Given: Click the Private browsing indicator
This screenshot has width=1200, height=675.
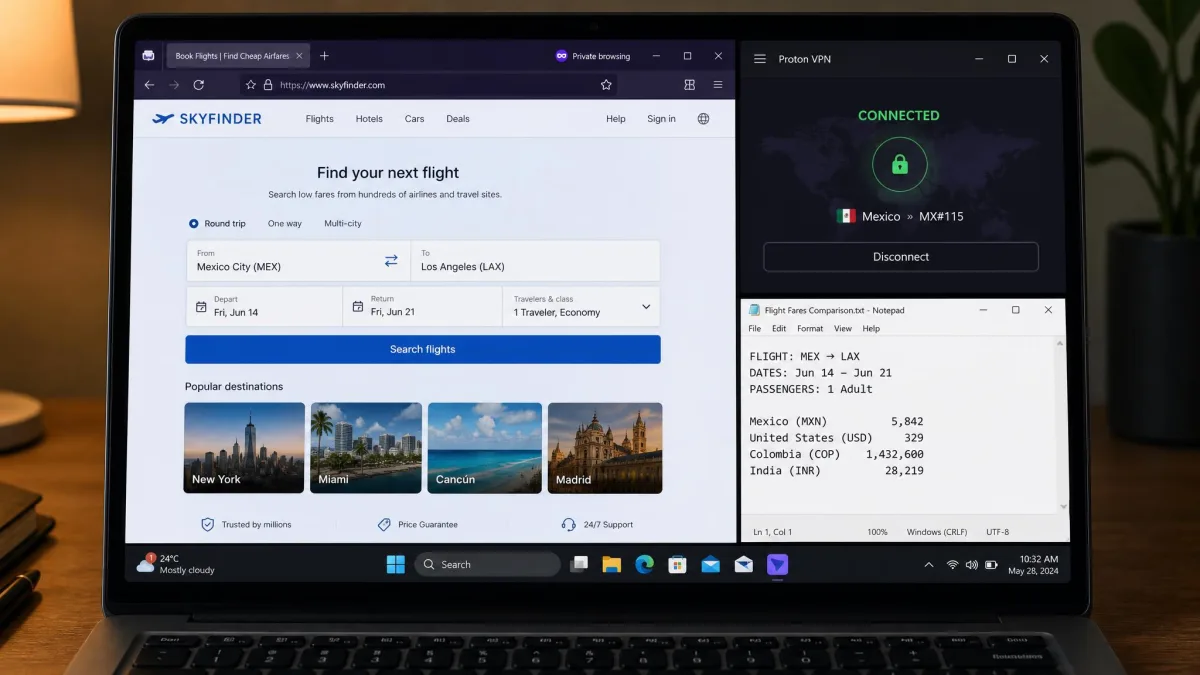Looking at the screenshot, I should tap(593, 56).
